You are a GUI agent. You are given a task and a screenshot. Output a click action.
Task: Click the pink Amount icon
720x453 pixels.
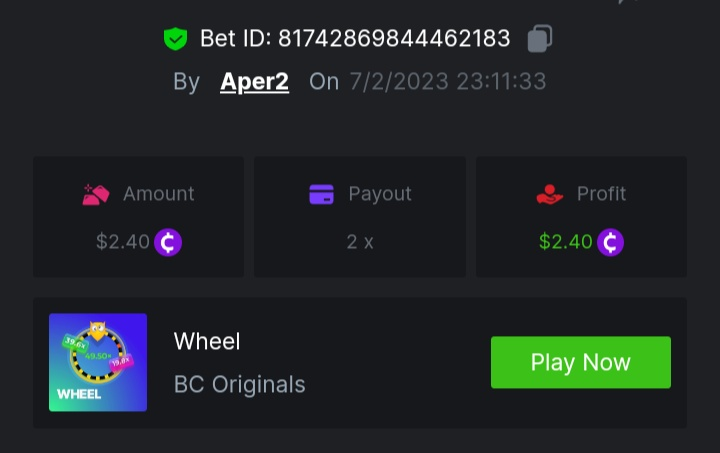pyautogui.click(x=96, y=194)
